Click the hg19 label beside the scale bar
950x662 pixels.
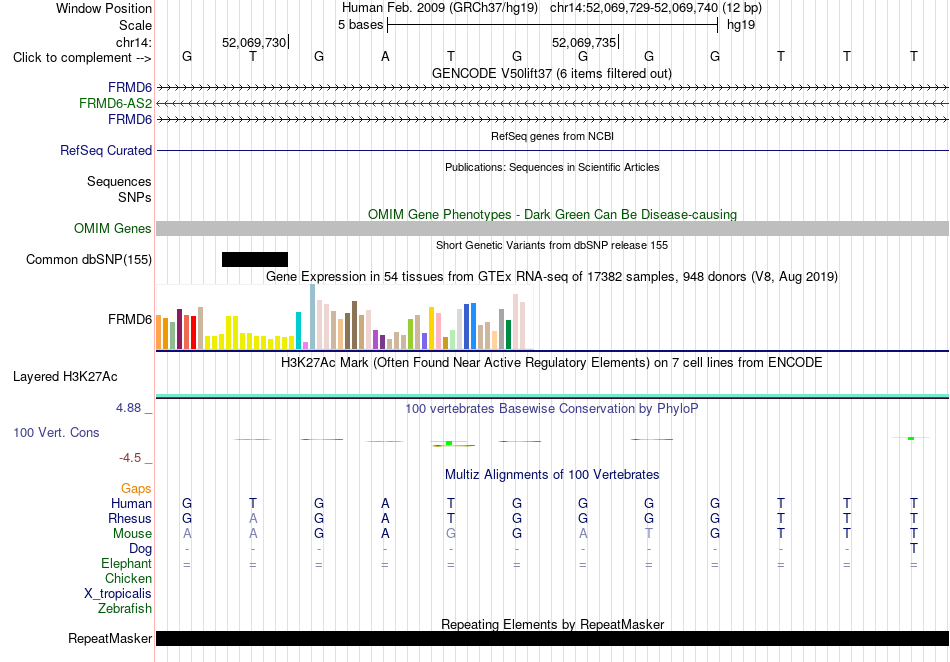point(741,25)
